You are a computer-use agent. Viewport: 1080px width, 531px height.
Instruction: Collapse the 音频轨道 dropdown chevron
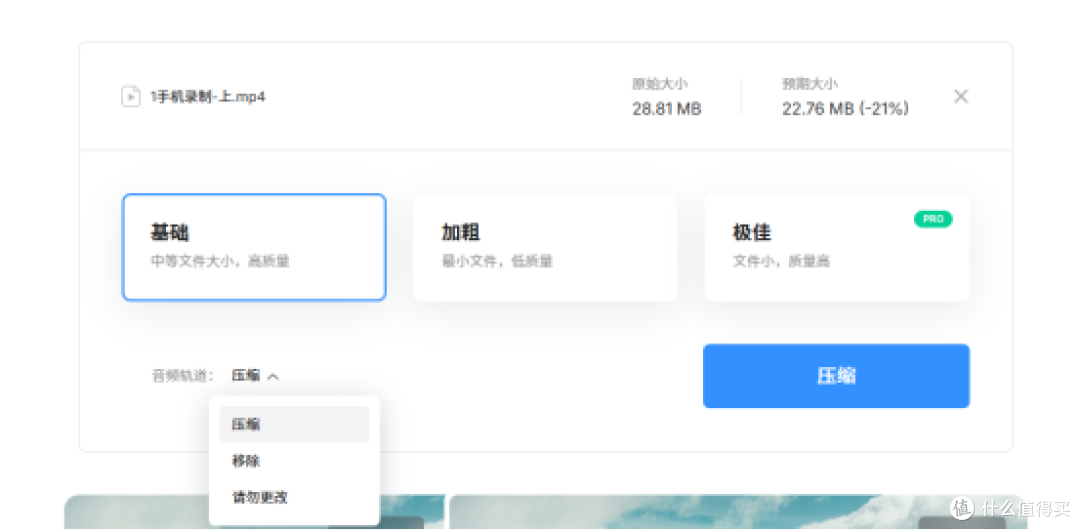click(273, 376)
